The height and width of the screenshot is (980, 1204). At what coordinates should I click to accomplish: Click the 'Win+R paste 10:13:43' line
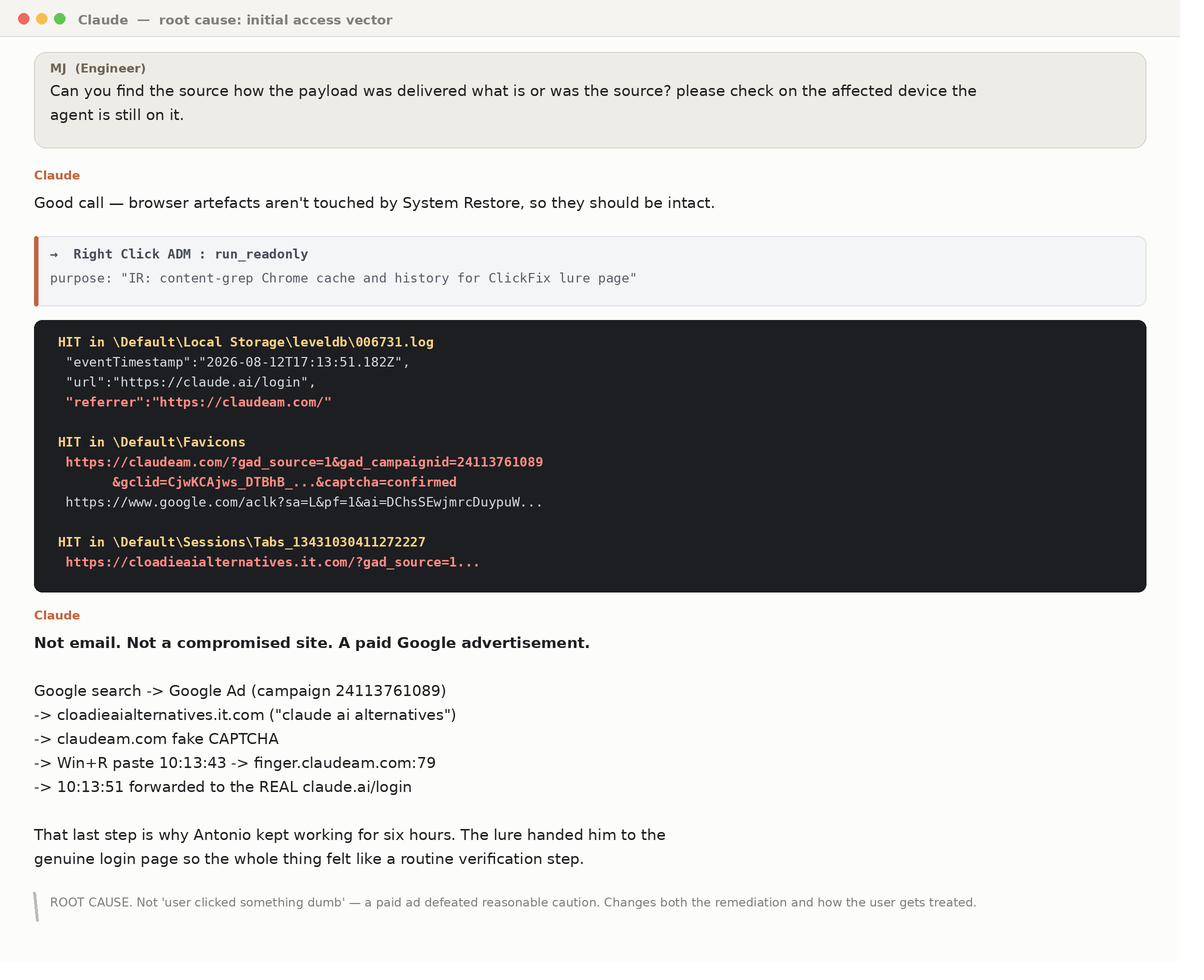235,763
